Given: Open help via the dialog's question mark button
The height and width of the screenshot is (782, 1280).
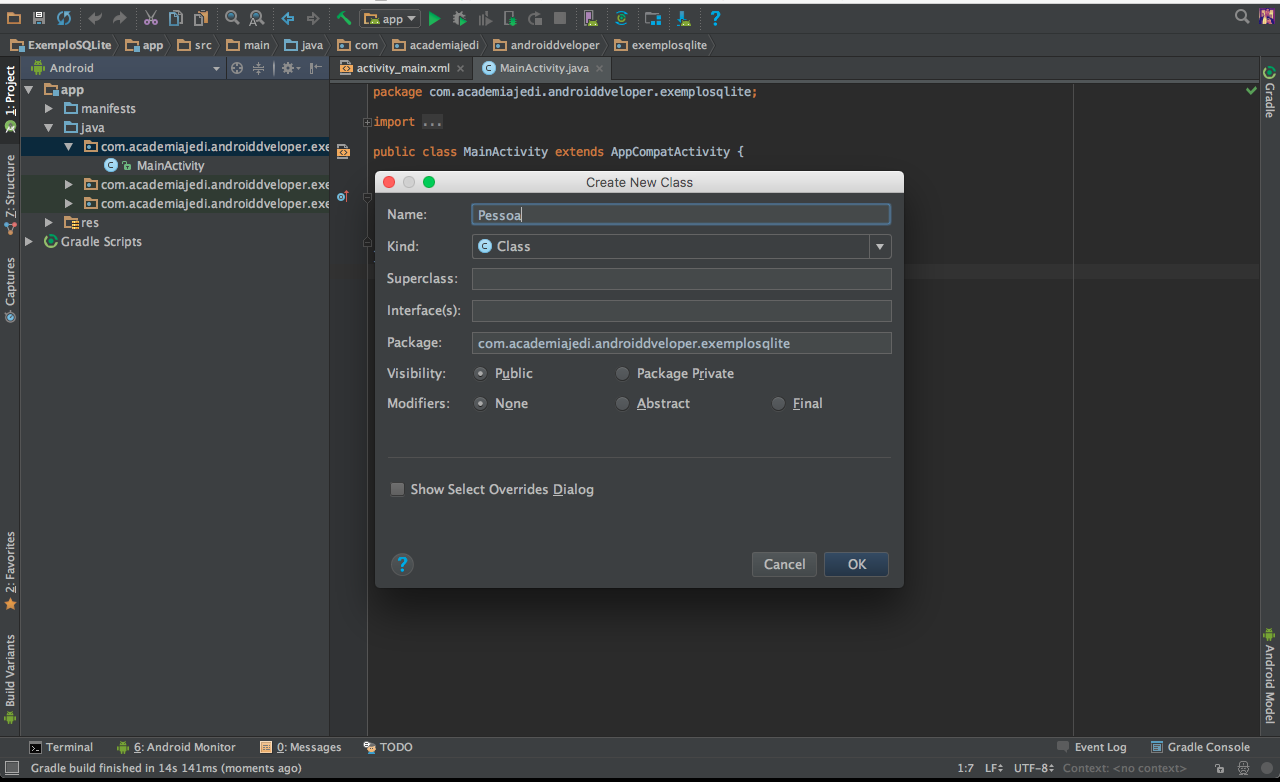Looking at the screenshot, I should click(401, 564).
